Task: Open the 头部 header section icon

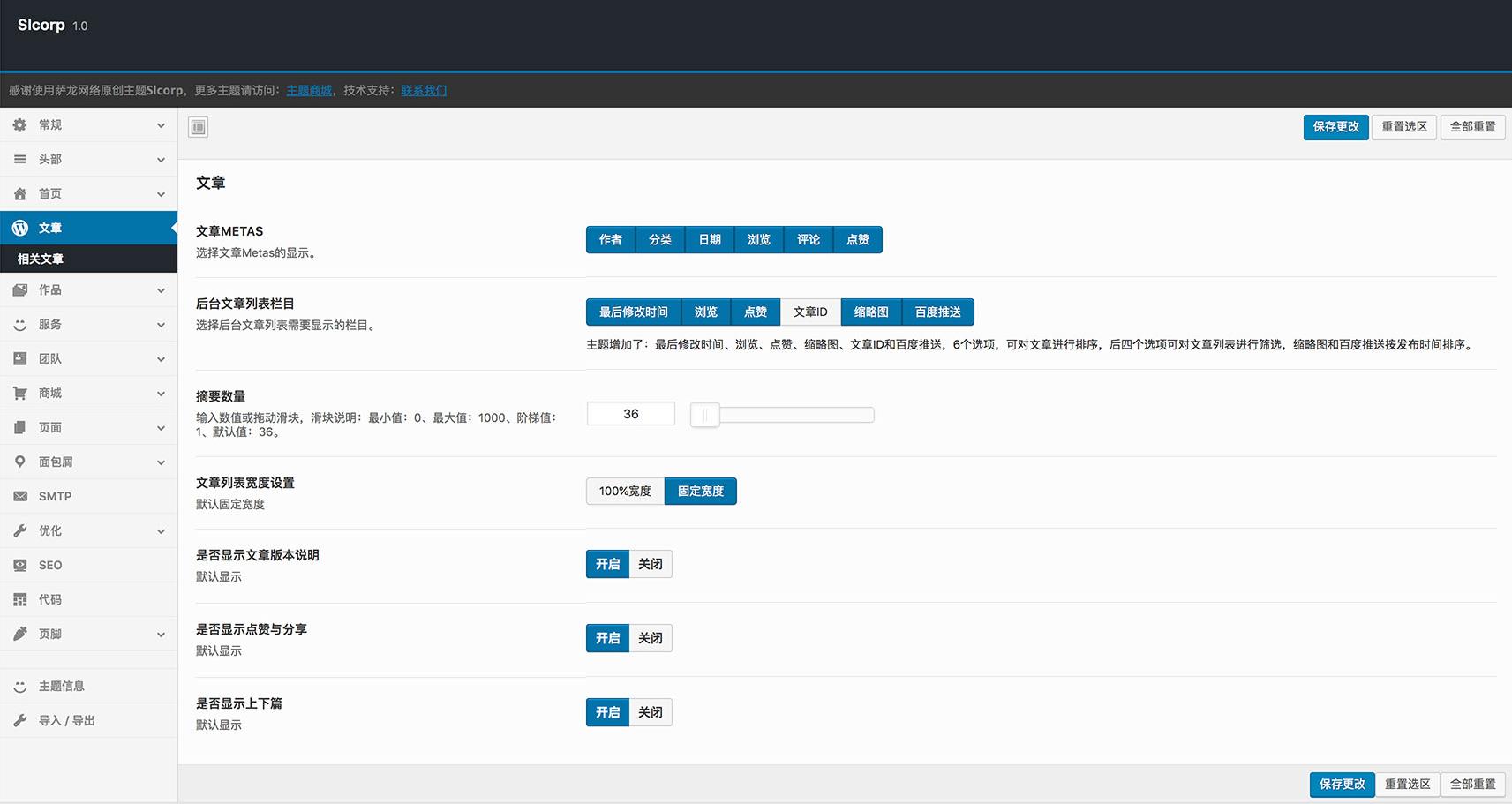Action: pos(19,159)
